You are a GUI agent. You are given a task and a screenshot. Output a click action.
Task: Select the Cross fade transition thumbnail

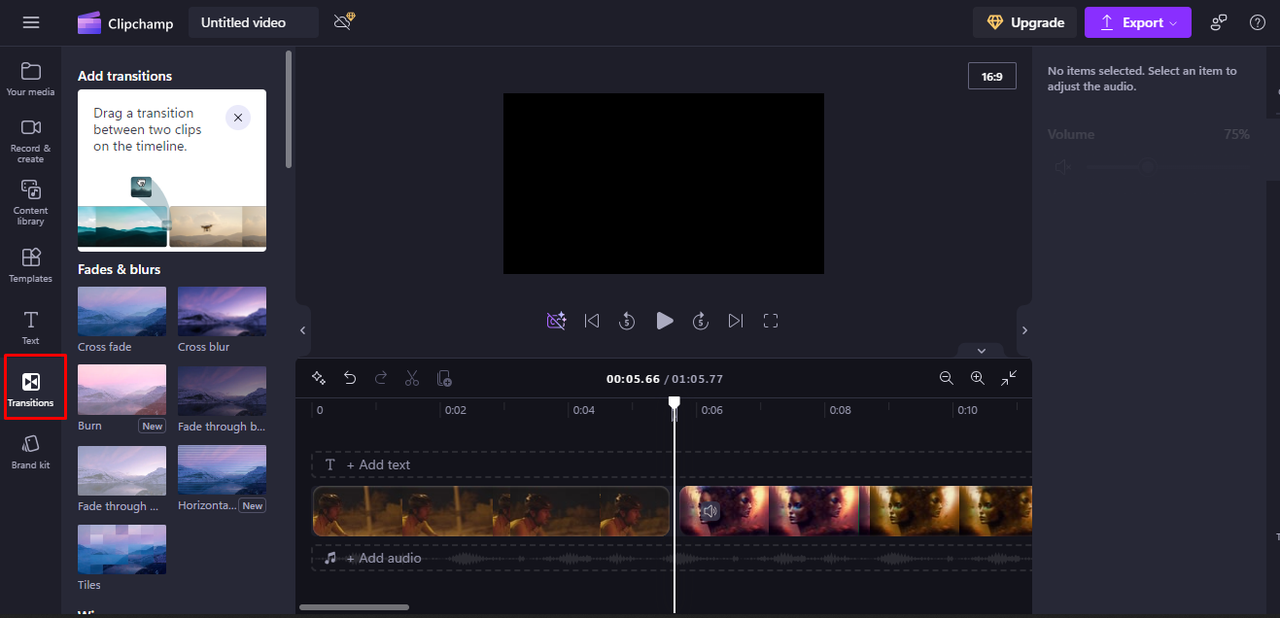(x=122, y=311)
